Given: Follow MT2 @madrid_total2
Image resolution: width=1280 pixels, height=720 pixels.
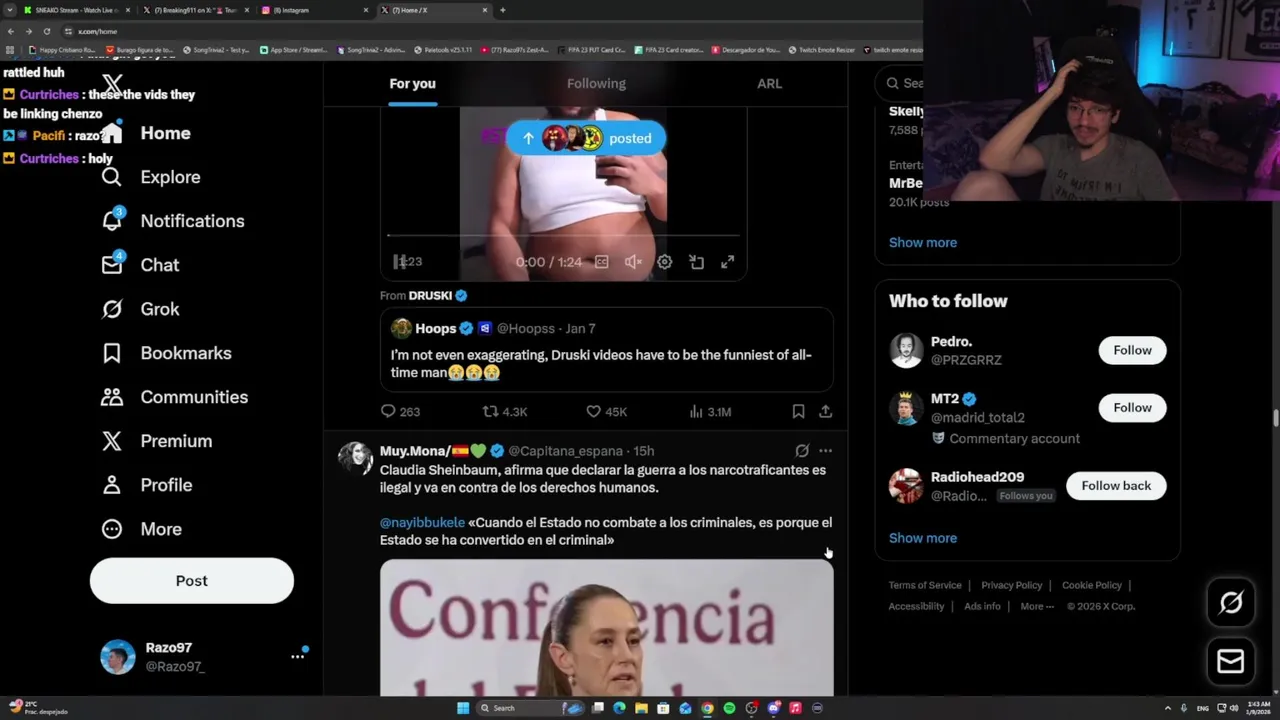Looking at the screenshot, I should [1133, 407].
